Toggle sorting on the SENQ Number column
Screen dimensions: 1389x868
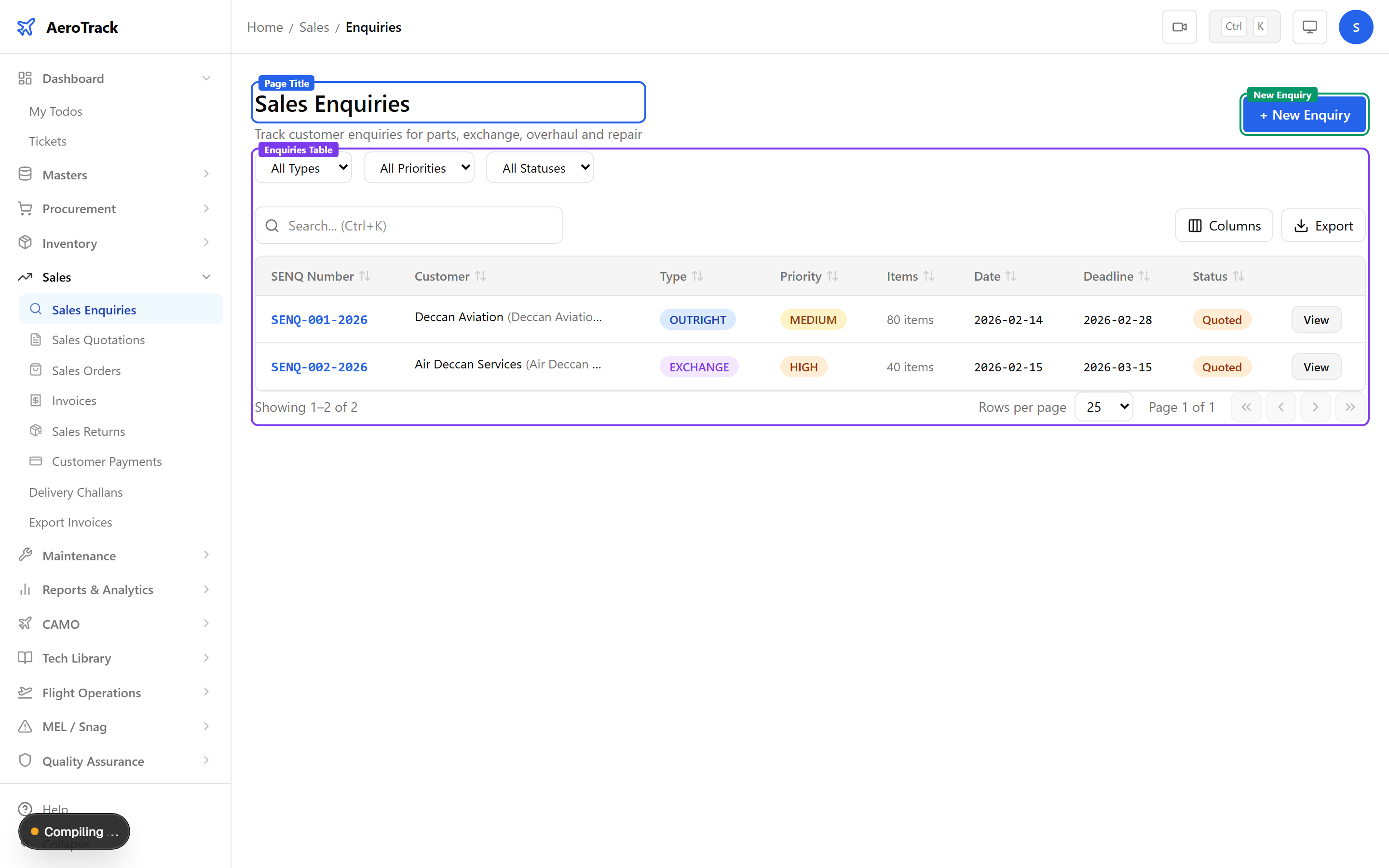tap(366, 276)
